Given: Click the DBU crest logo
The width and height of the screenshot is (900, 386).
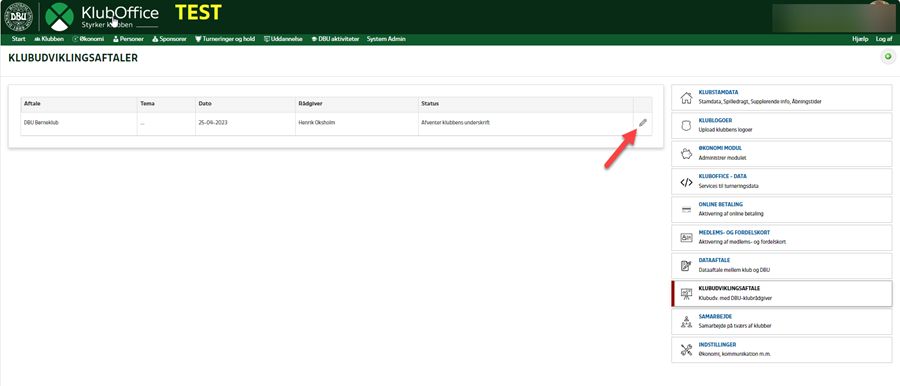Looking at the screenshot, I should coord(18,17).
